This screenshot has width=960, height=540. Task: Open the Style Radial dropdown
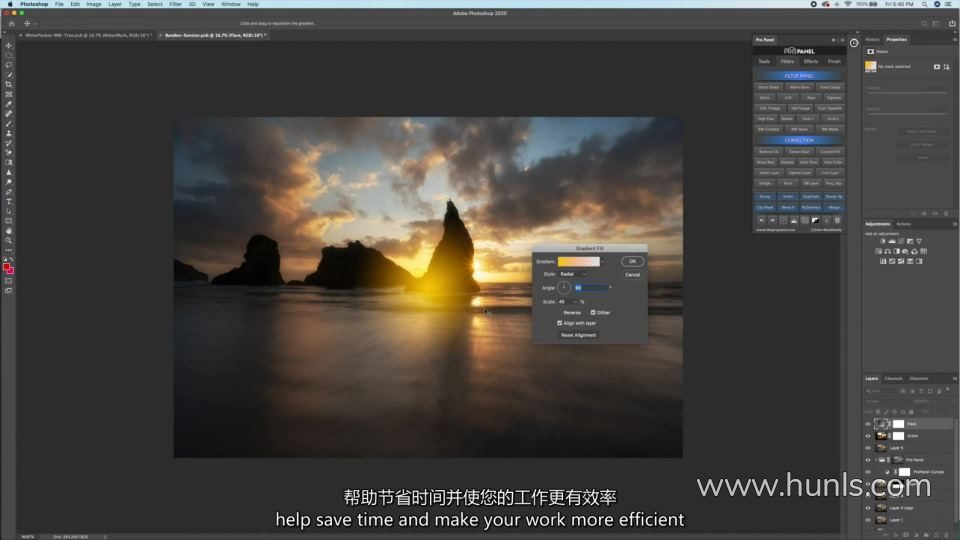pyautogui.click(x=573, y=274)
